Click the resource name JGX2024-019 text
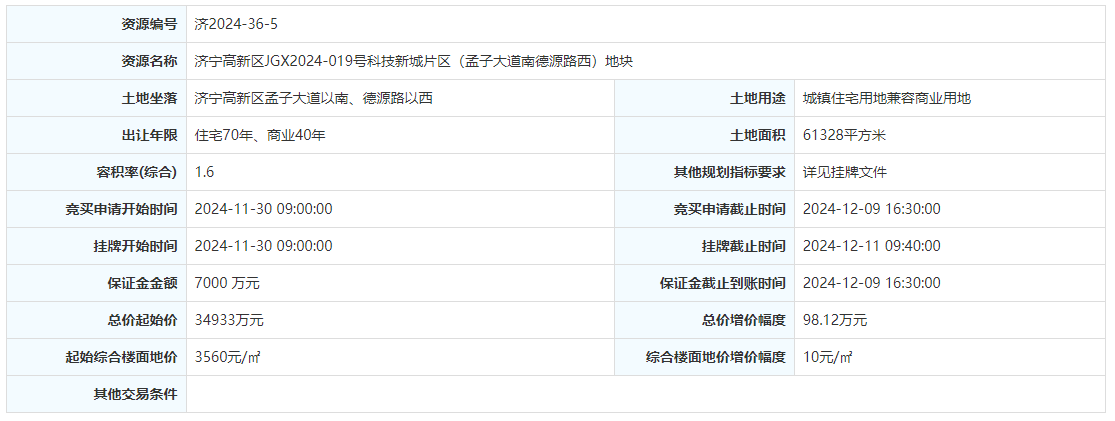The height and width of the screenshot is (421, 1115). (414, 61)
